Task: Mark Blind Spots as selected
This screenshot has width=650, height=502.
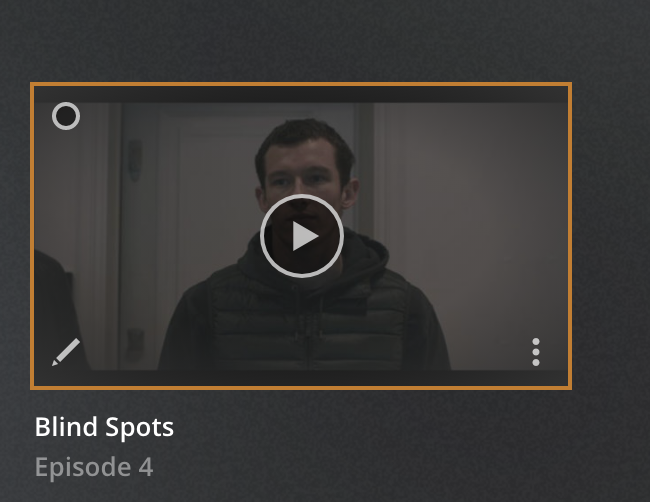Action: click(66, 116)
